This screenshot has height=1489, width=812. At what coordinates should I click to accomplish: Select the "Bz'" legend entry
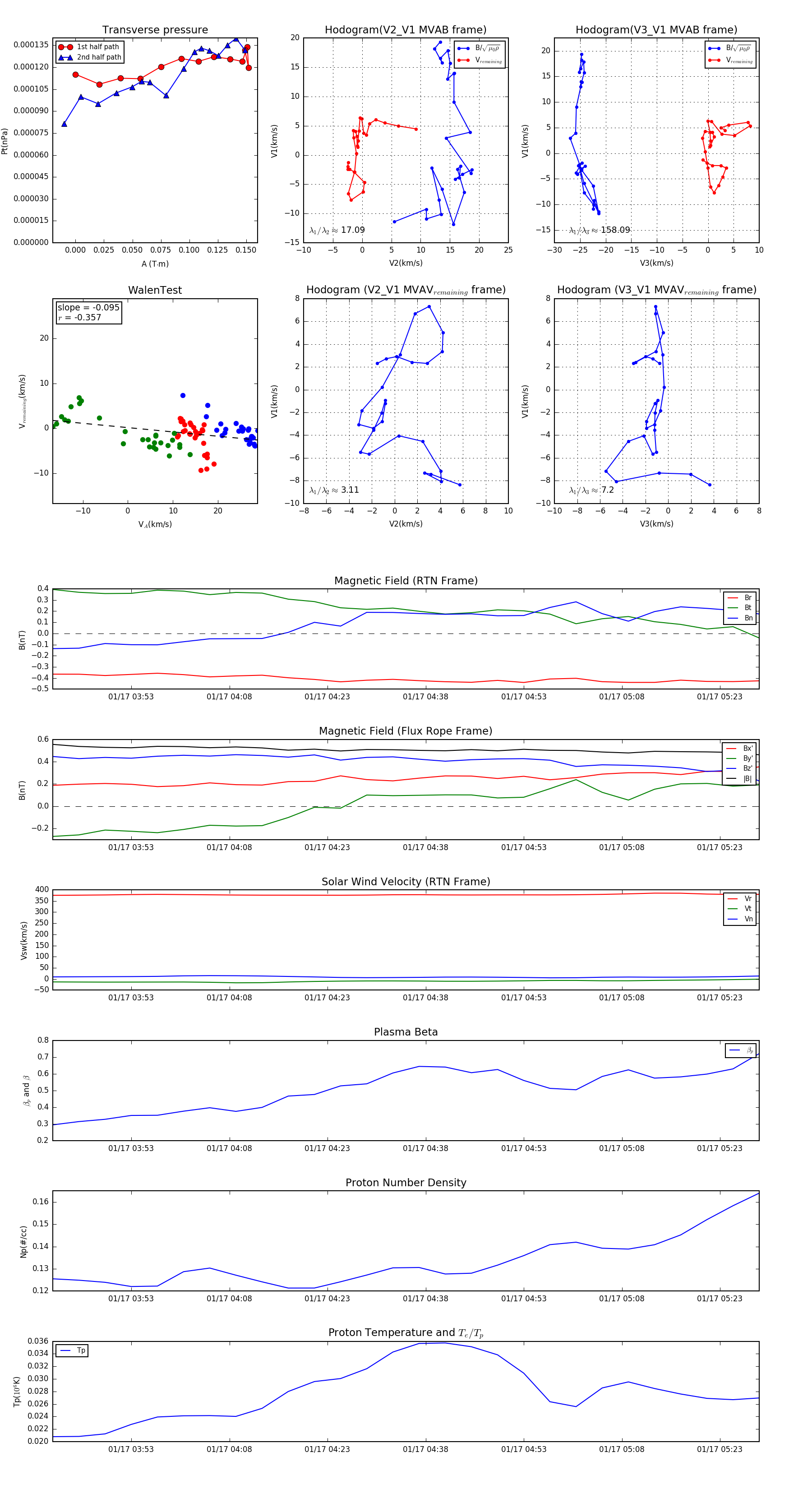[x=739, y=769]
